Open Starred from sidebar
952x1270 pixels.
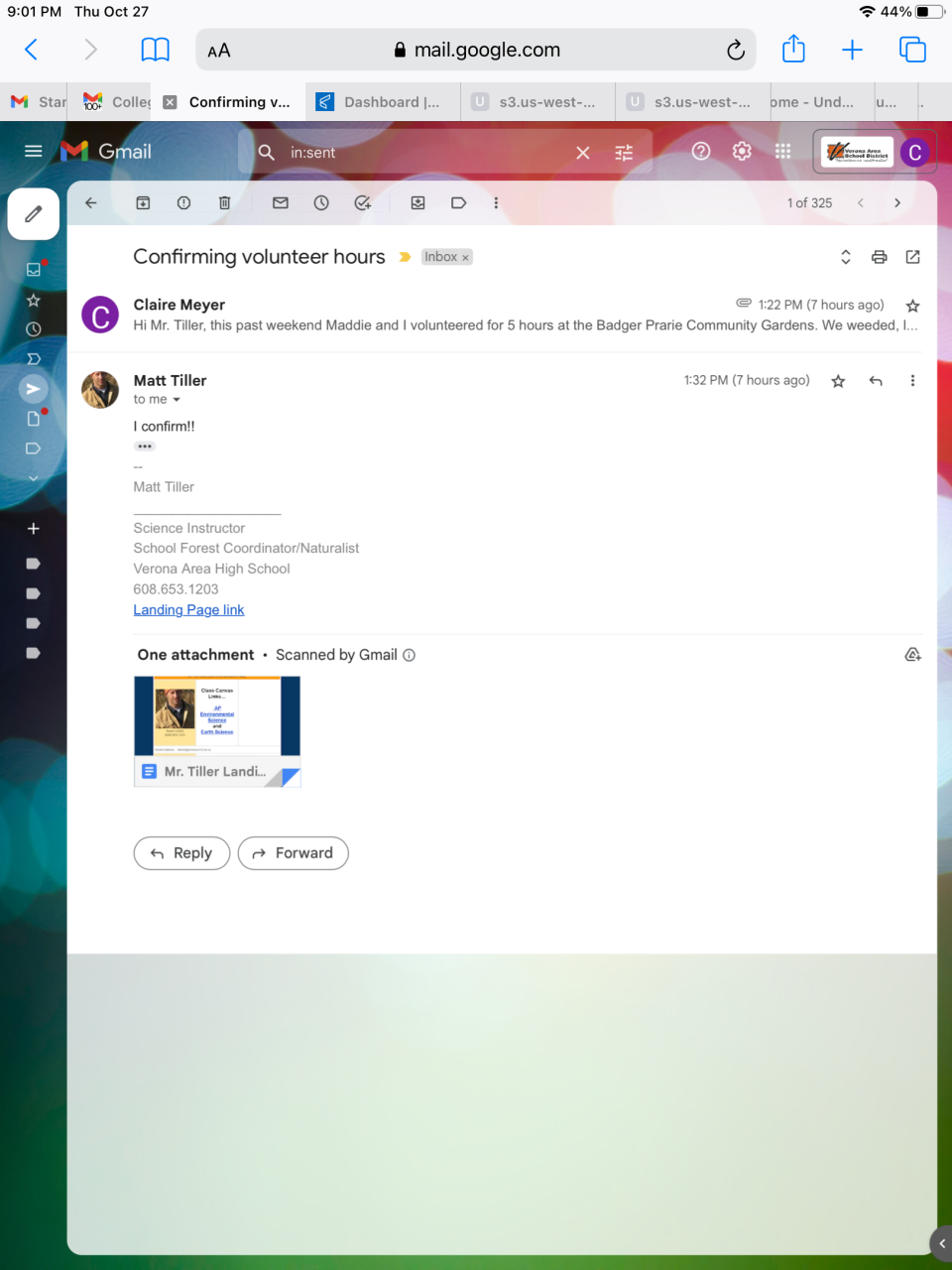coord(33,300)
